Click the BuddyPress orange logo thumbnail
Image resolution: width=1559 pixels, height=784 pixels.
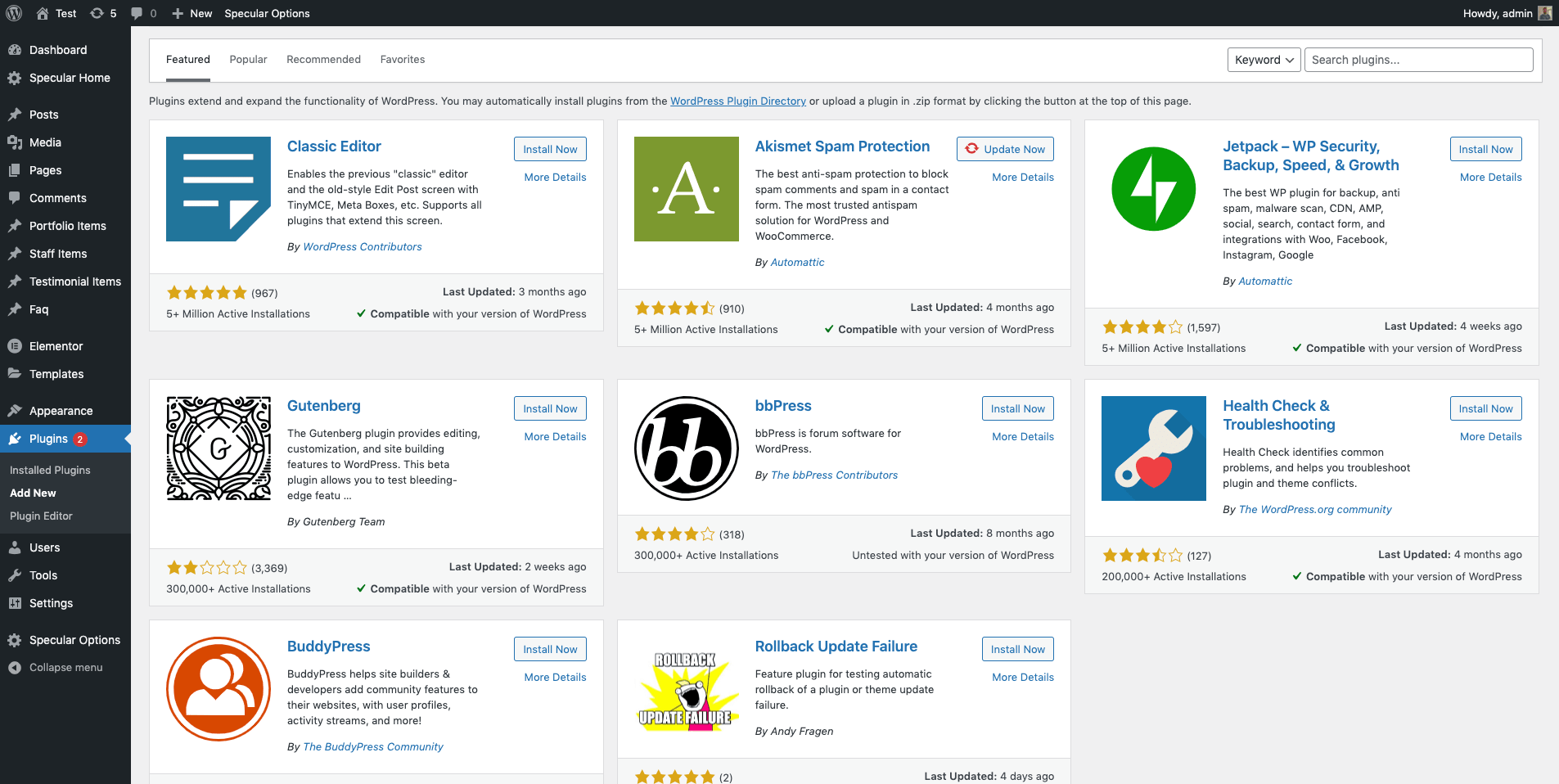tap(219, 689)
